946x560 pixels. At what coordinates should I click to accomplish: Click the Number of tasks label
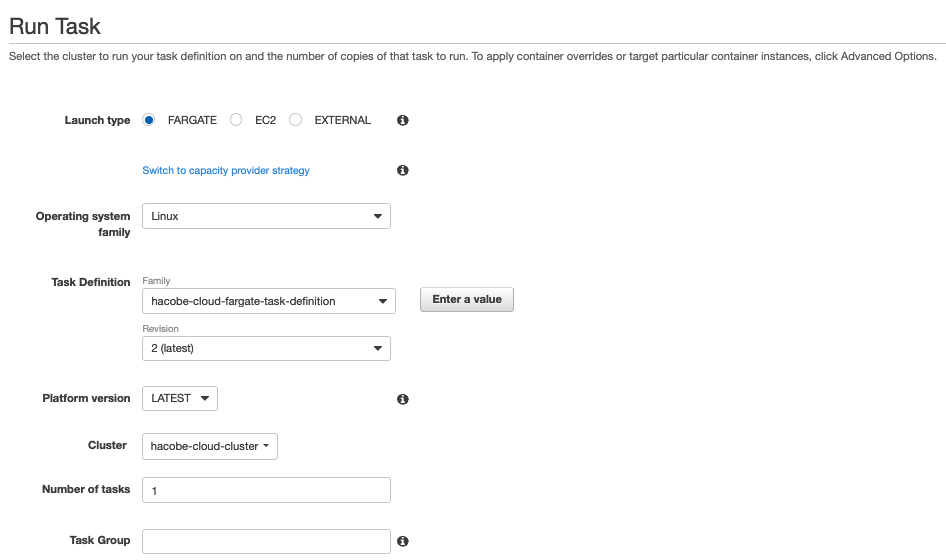tap(86, 489)
